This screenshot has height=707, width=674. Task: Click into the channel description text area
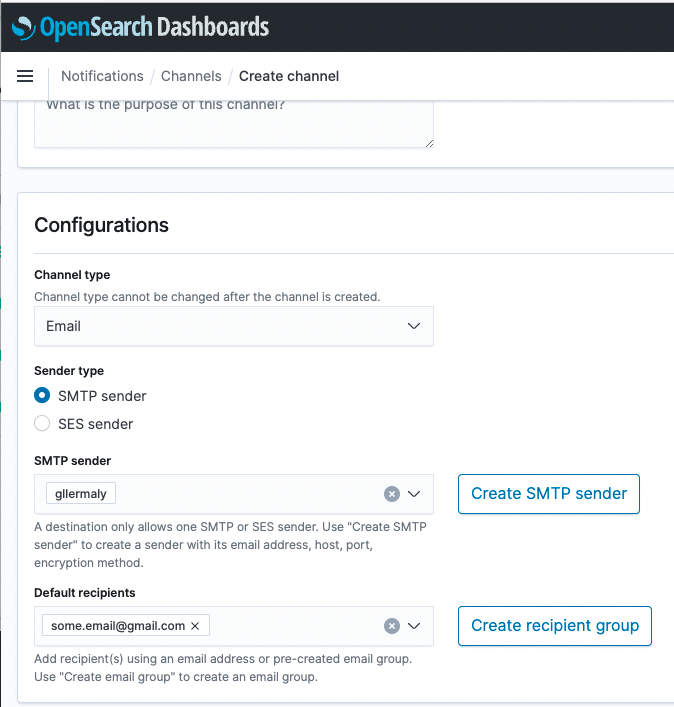(x=234, y=124)
